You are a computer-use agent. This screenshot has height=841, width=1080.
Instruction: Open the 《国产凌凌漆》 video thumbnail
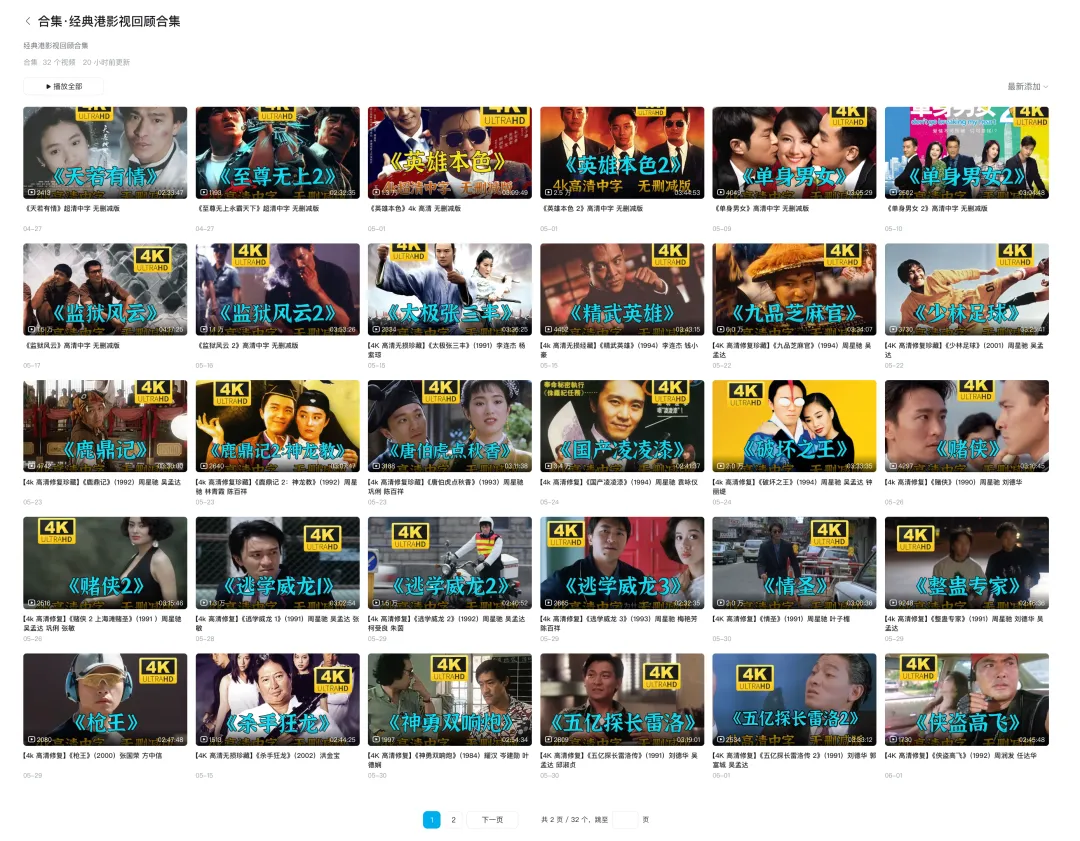622,426
